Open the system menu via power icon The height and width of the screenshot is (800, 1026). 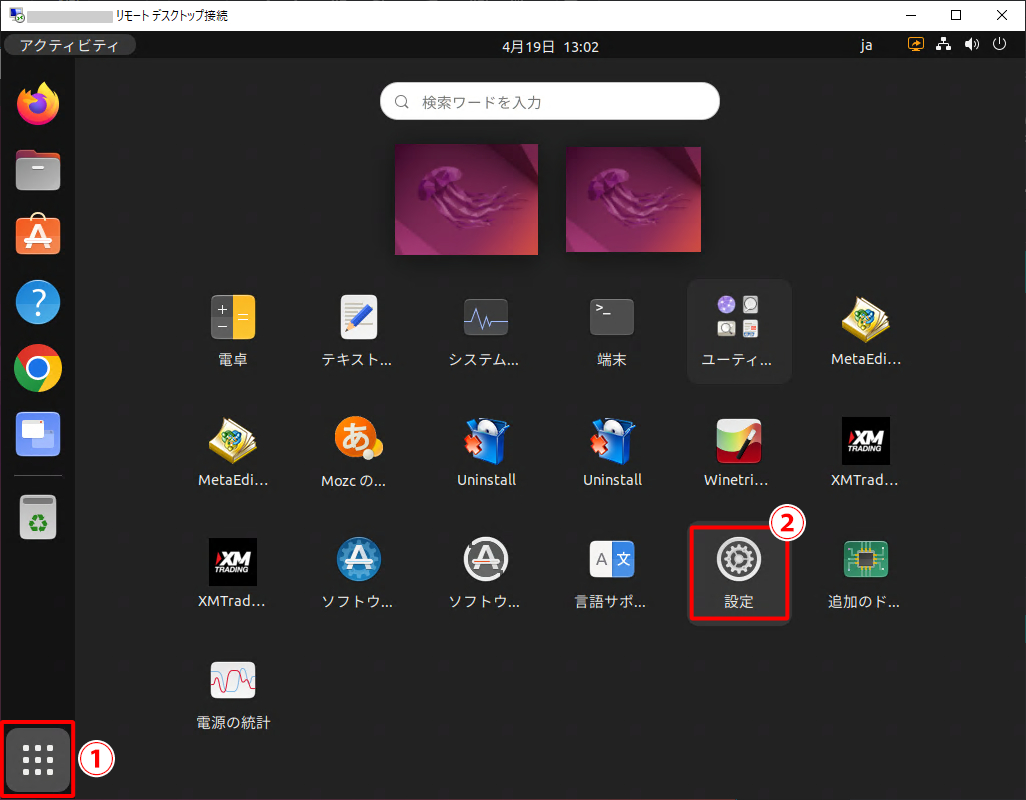999,45
